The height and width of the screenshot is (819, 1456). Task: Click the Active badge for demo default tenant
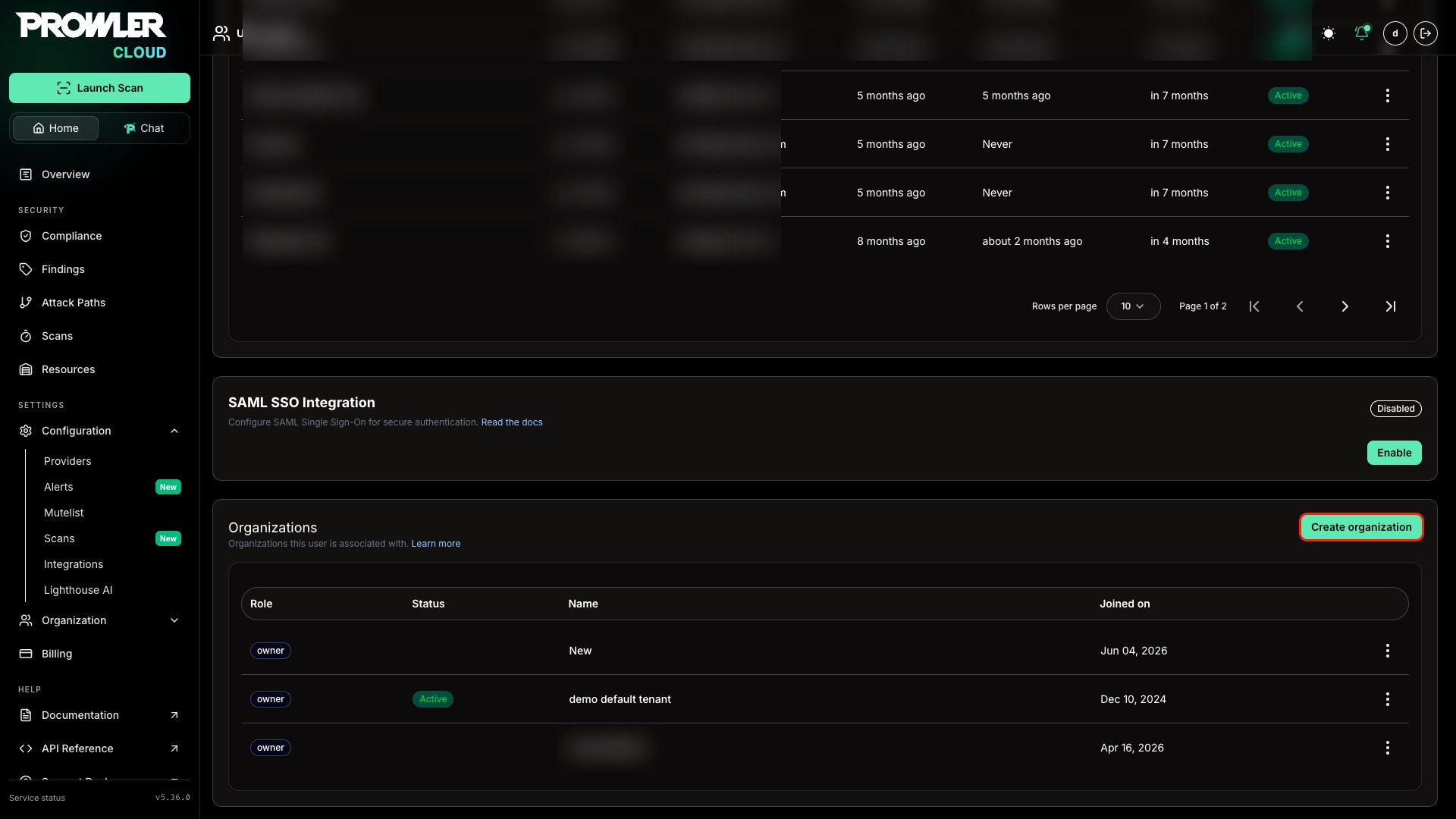(433, 699)
